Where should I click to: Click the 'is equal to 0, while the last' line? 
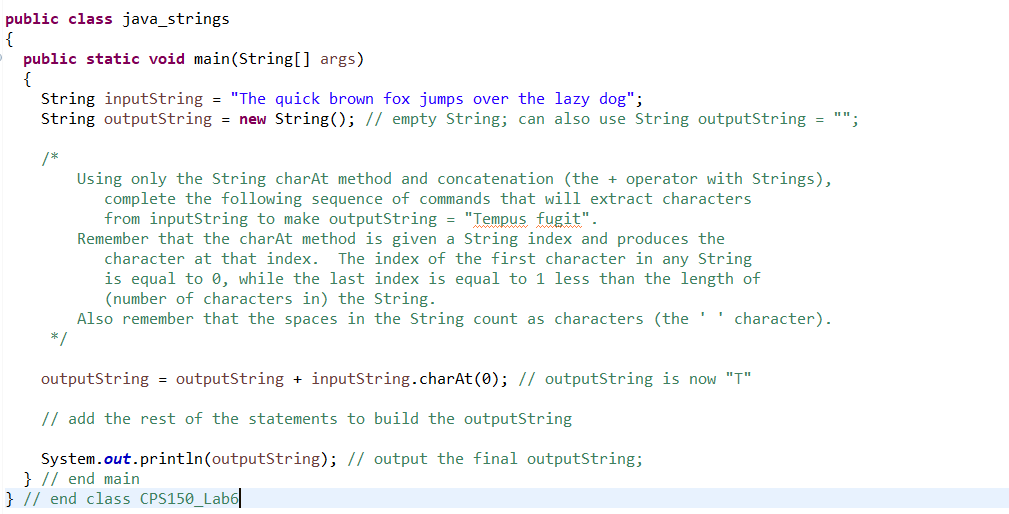pyautogui.click(x=432, y=279)
